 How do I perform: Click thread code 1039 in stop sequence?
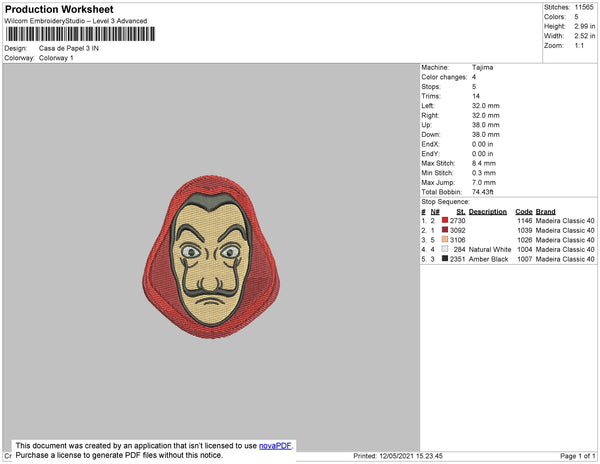pyautogui.click(x=525, y=230)
